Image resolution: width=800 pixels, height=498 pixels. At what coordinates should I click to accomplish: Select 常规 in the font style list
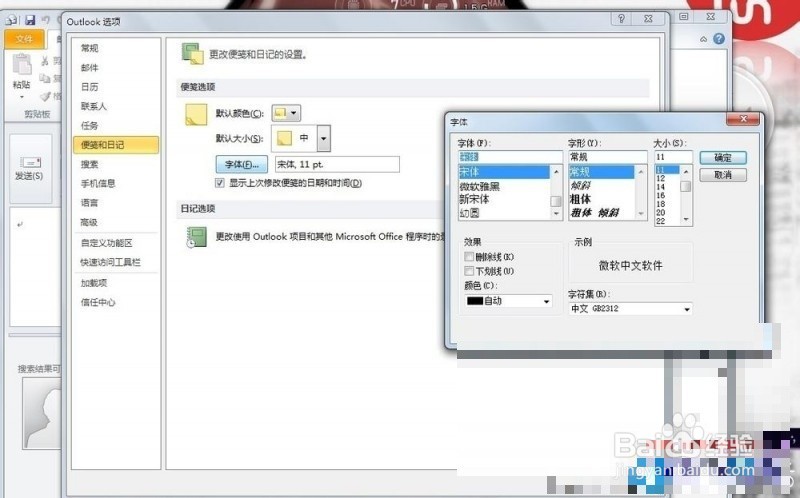(x=602, y=172)
